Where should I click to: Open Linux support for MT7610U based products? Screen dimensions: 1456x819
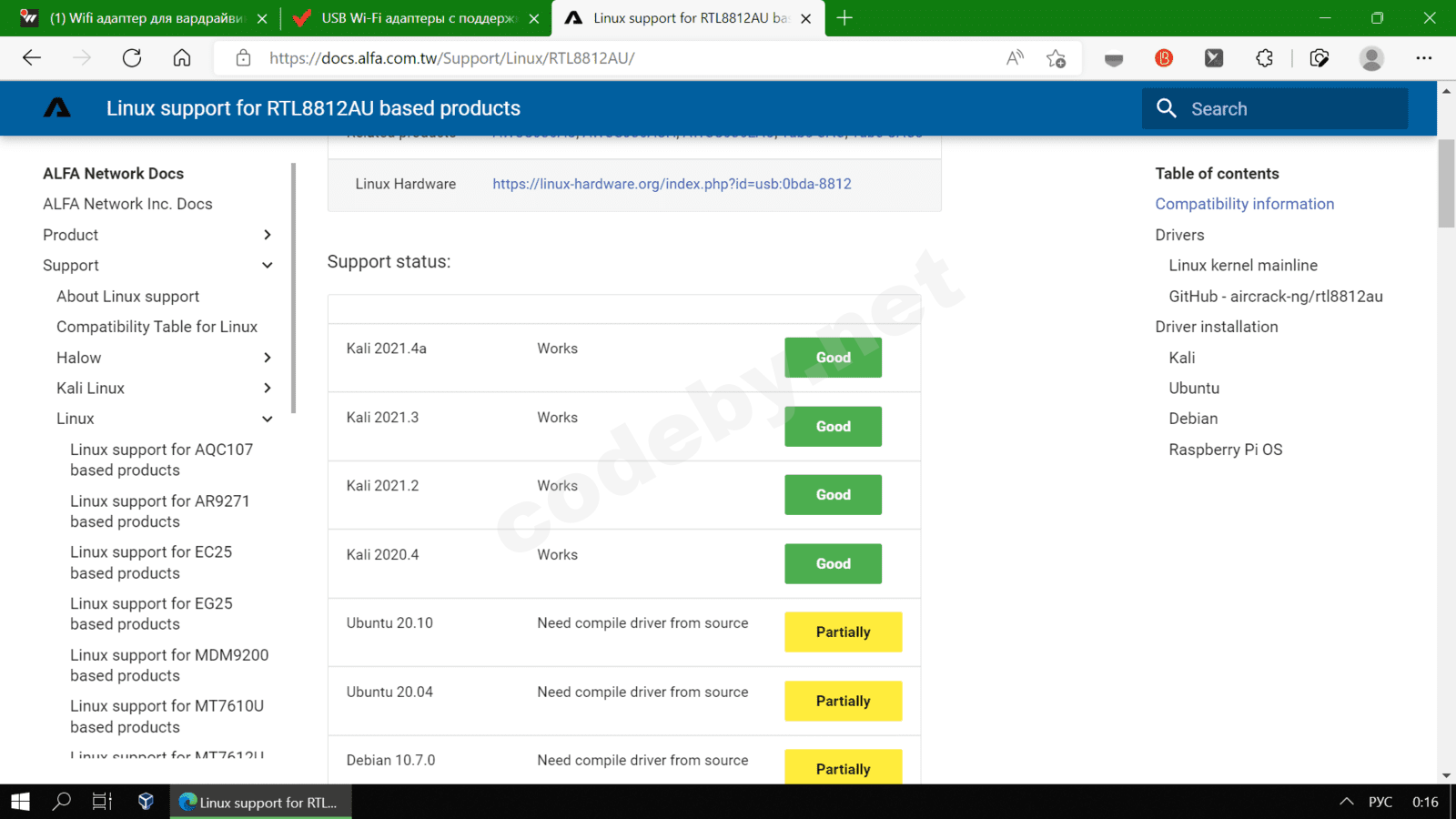[x=167, y=716]
